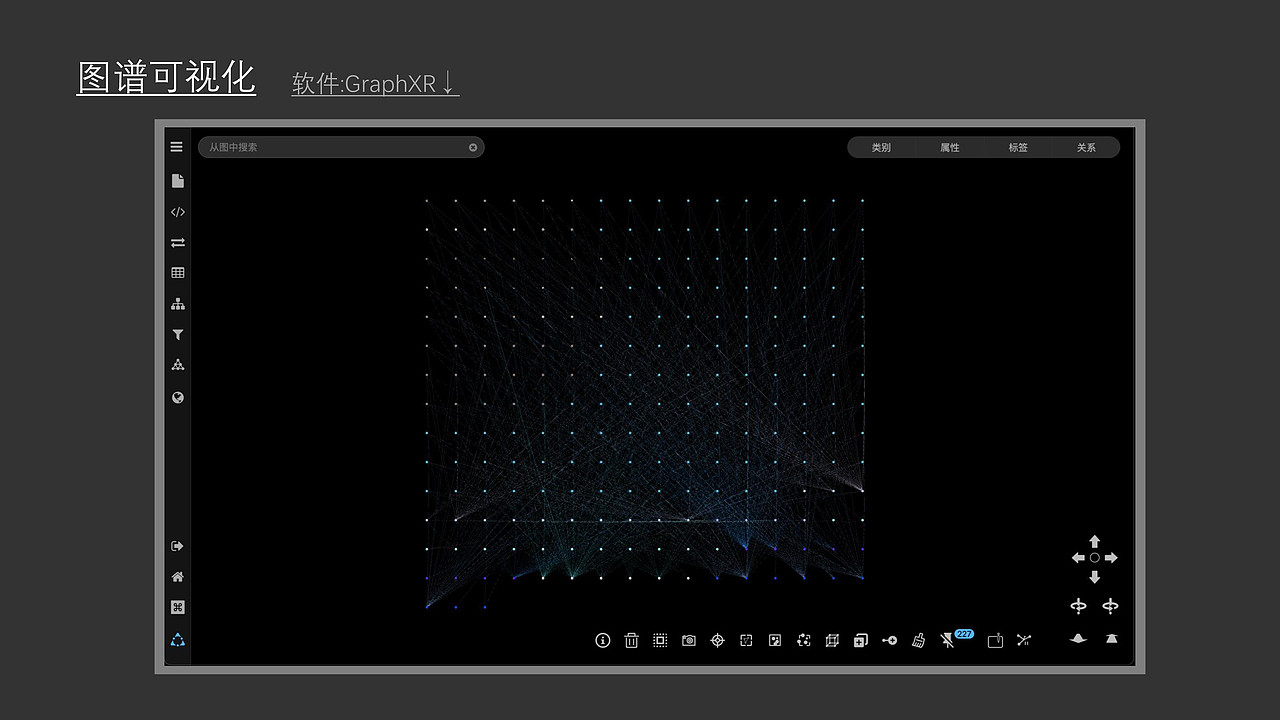This screenshot has height=720, width=1280.
Task: Open the info panel via the i icon
Action: tap(601, 640)
